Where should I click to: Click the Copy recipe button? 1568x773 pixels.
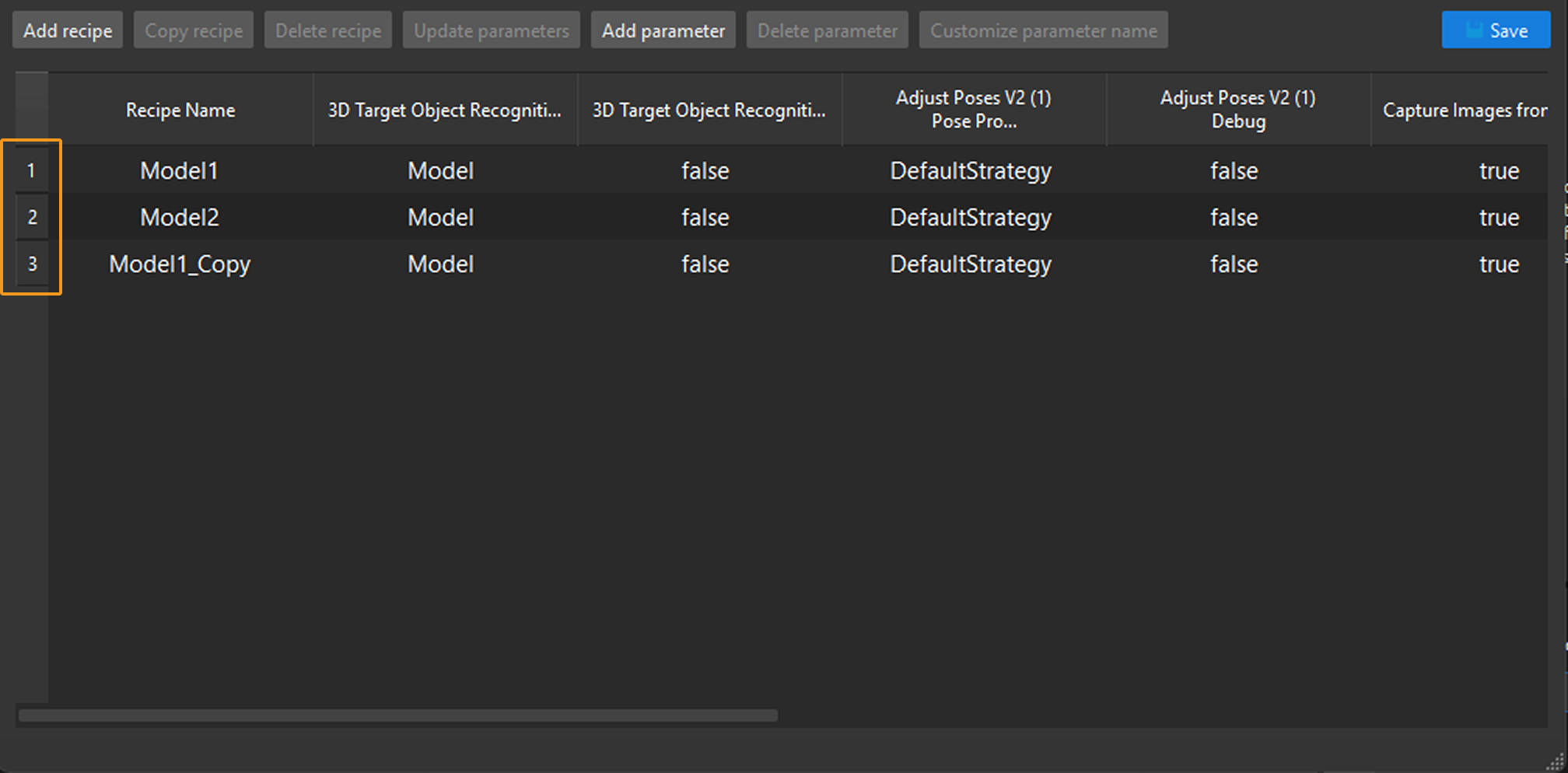(x=194, y=31)
